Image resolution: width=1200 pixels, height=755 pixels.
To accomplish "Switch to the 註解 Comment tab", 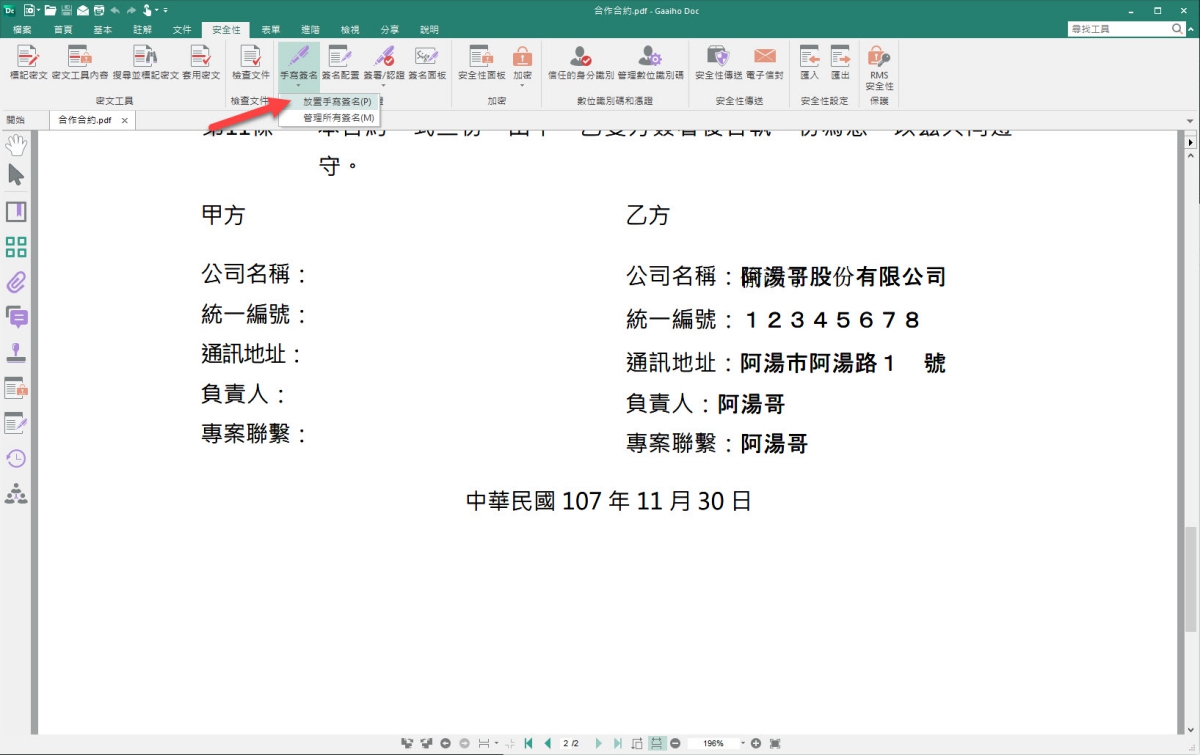I will coord(143,30).
